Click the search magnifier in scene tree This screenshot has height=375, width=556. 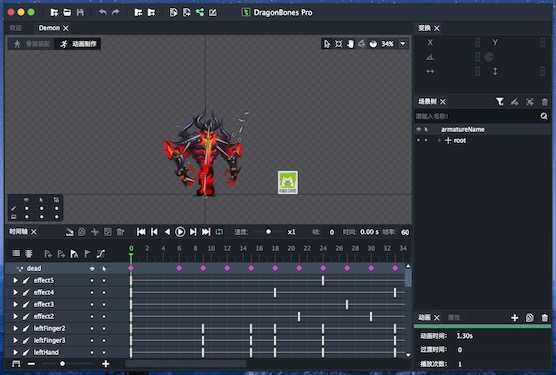point(544,116)
